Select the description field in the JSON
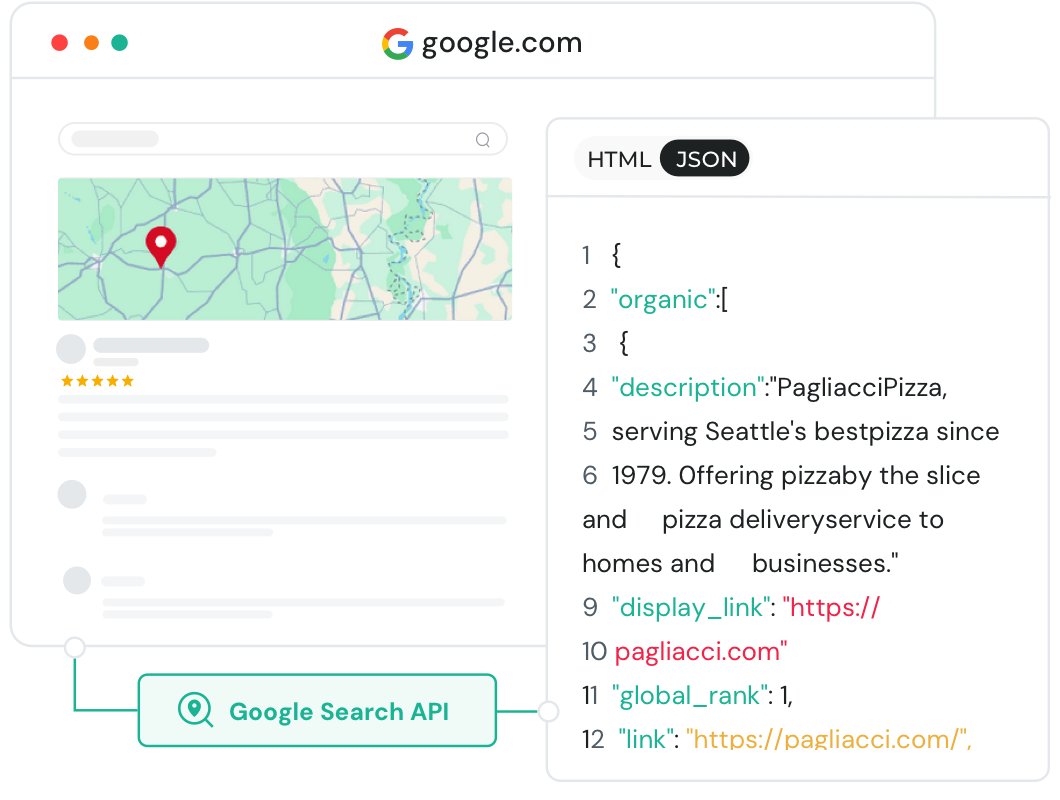Screen dimensions: 1060x800 click(x=686, y=387)
